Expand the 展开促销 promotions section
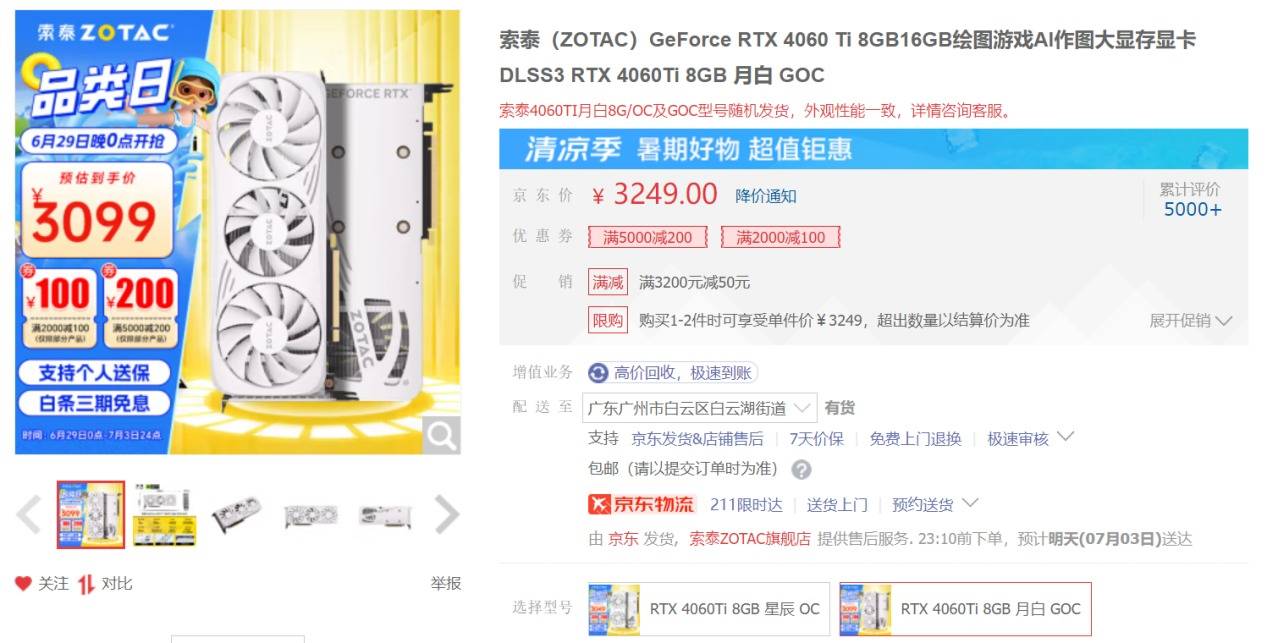The image size is (1267, 643). click(x=1191, y=321)
